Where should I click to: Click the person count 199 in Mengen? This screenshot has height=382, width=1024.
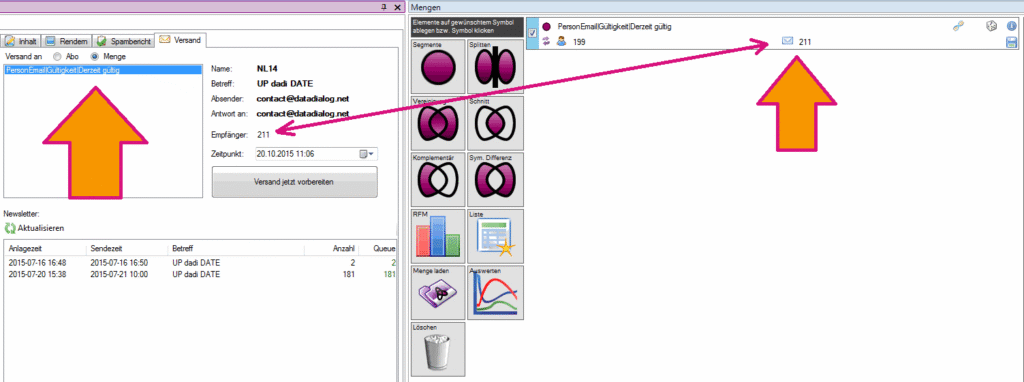579,42
